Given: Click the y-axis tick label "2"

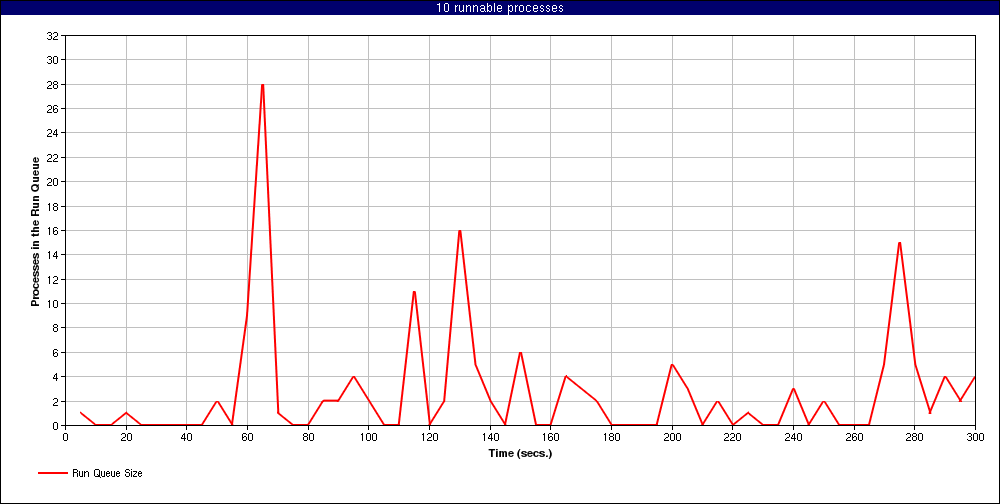Looking at the screenshot, I should pos(55,401).
